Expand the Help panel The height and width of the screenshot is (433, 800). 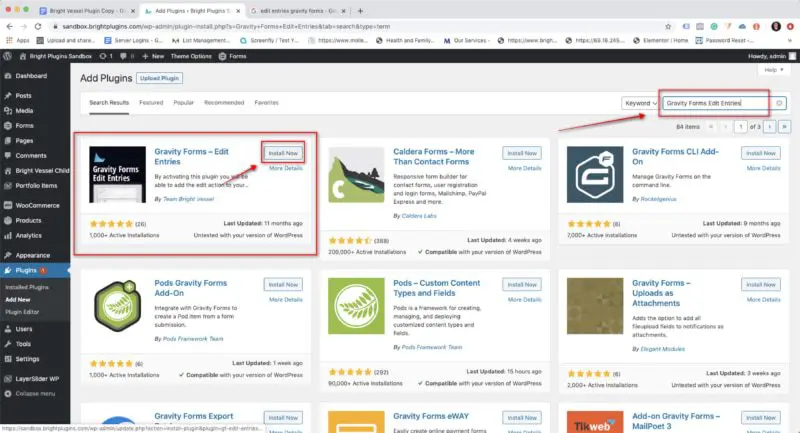coord(769,70)
